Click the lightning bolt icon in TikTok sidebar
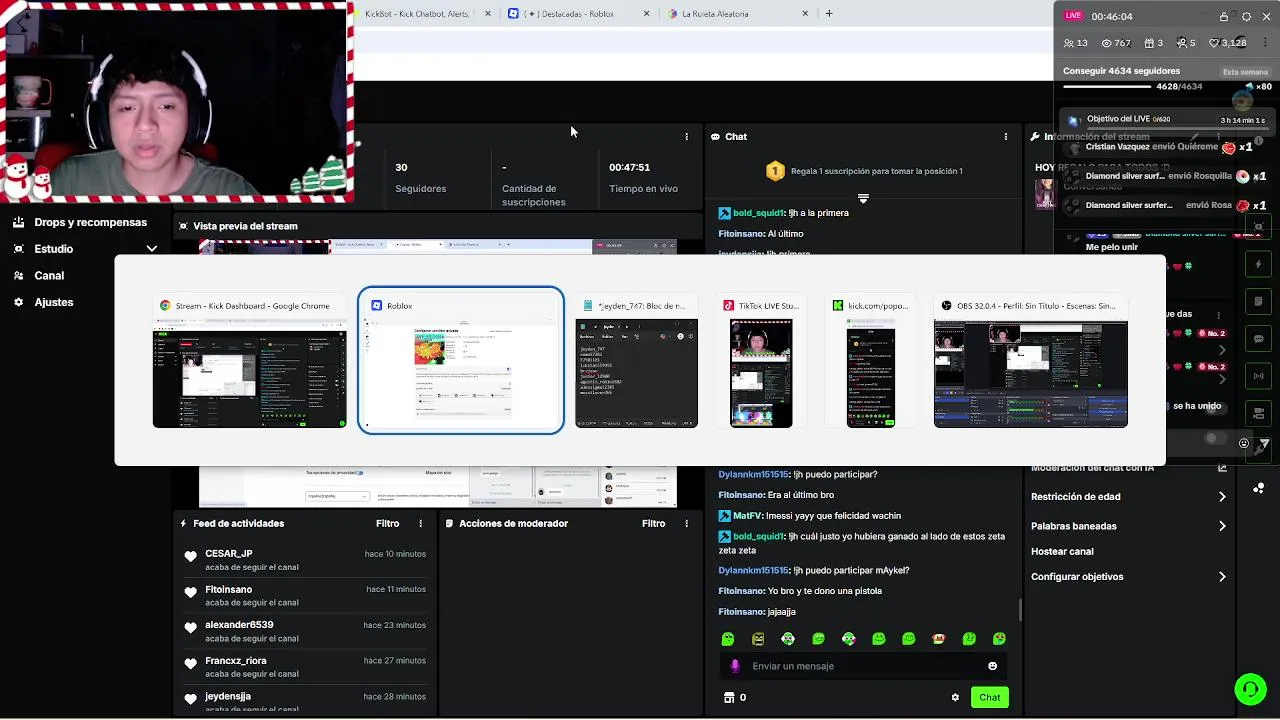1280x720 pixels. 1259,265
